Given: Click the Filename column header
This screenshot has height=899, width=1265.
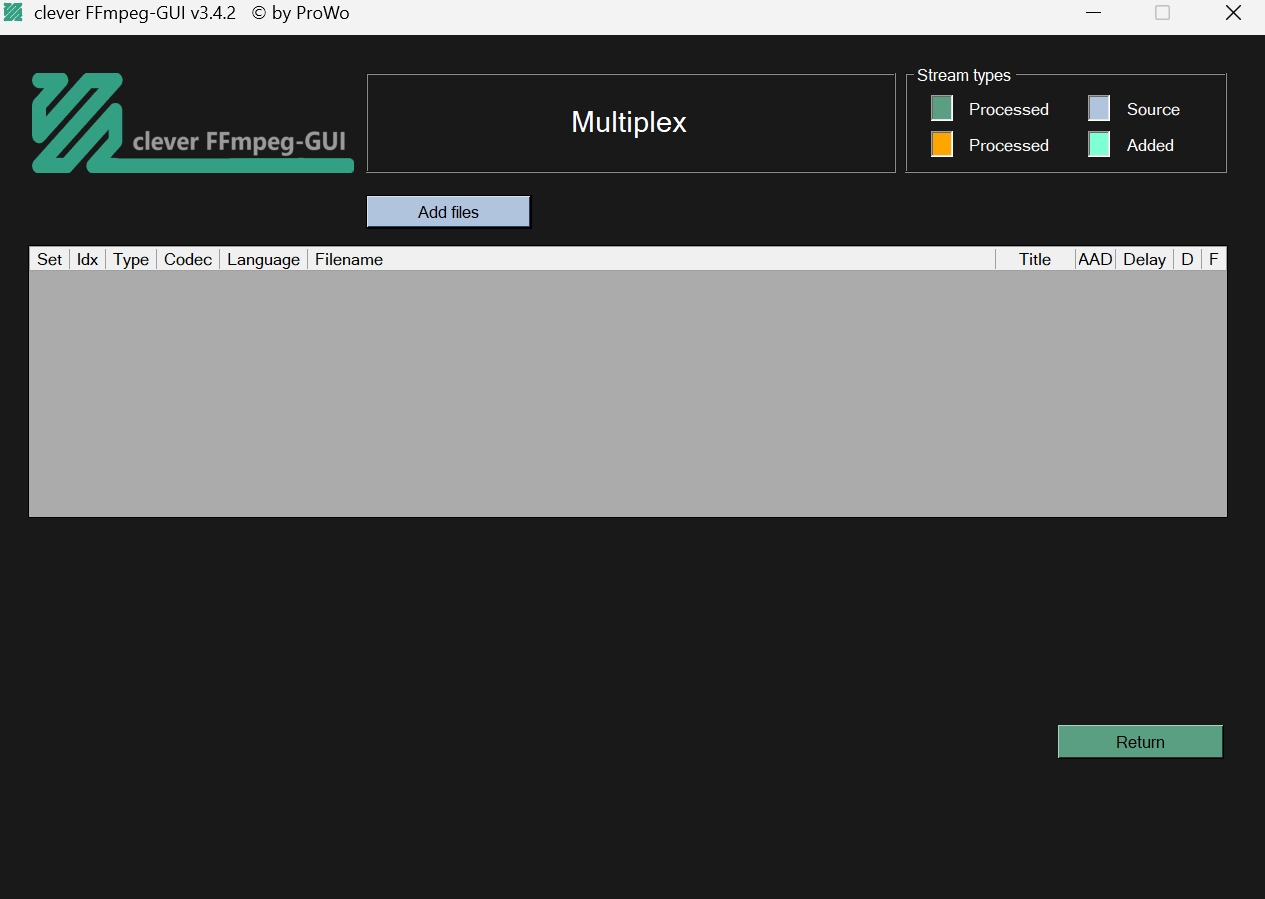Looking at the screenshot, I should click(652, 259).
